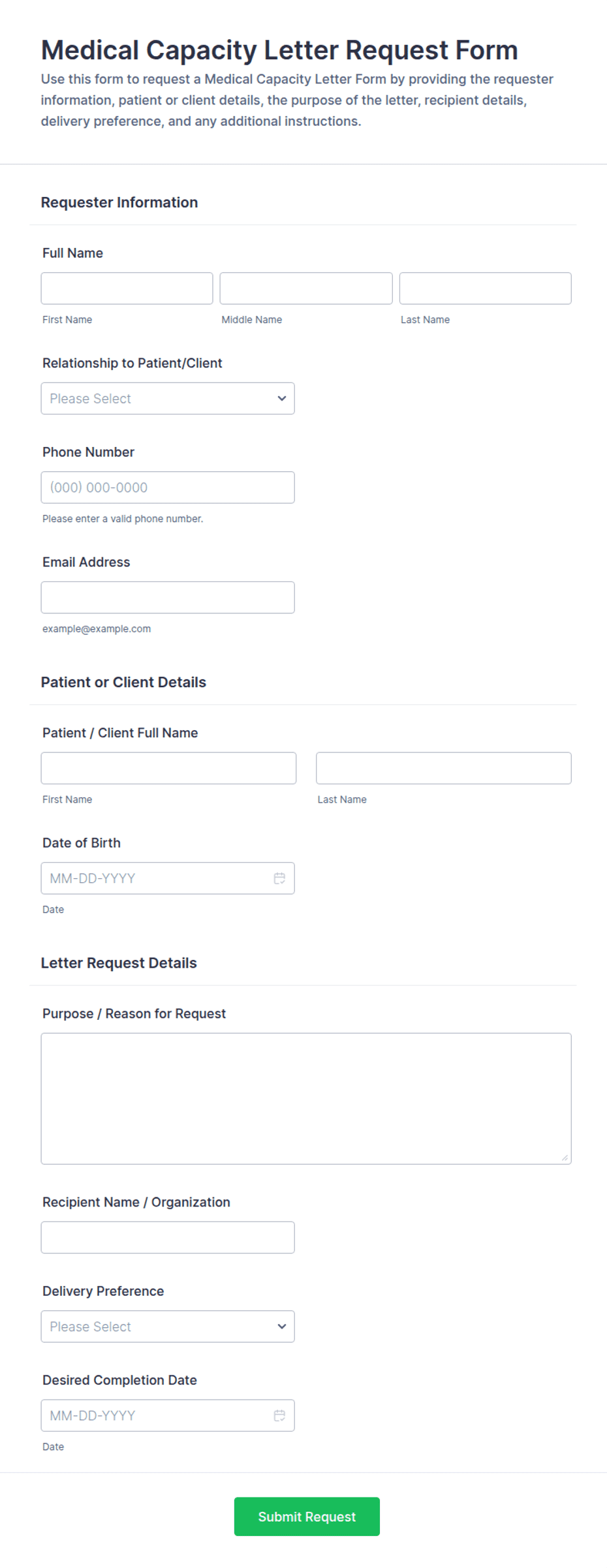Select the patient First Name field
Image resolution: width=607 pixels, height=1568 pixels.
point(168,768)
